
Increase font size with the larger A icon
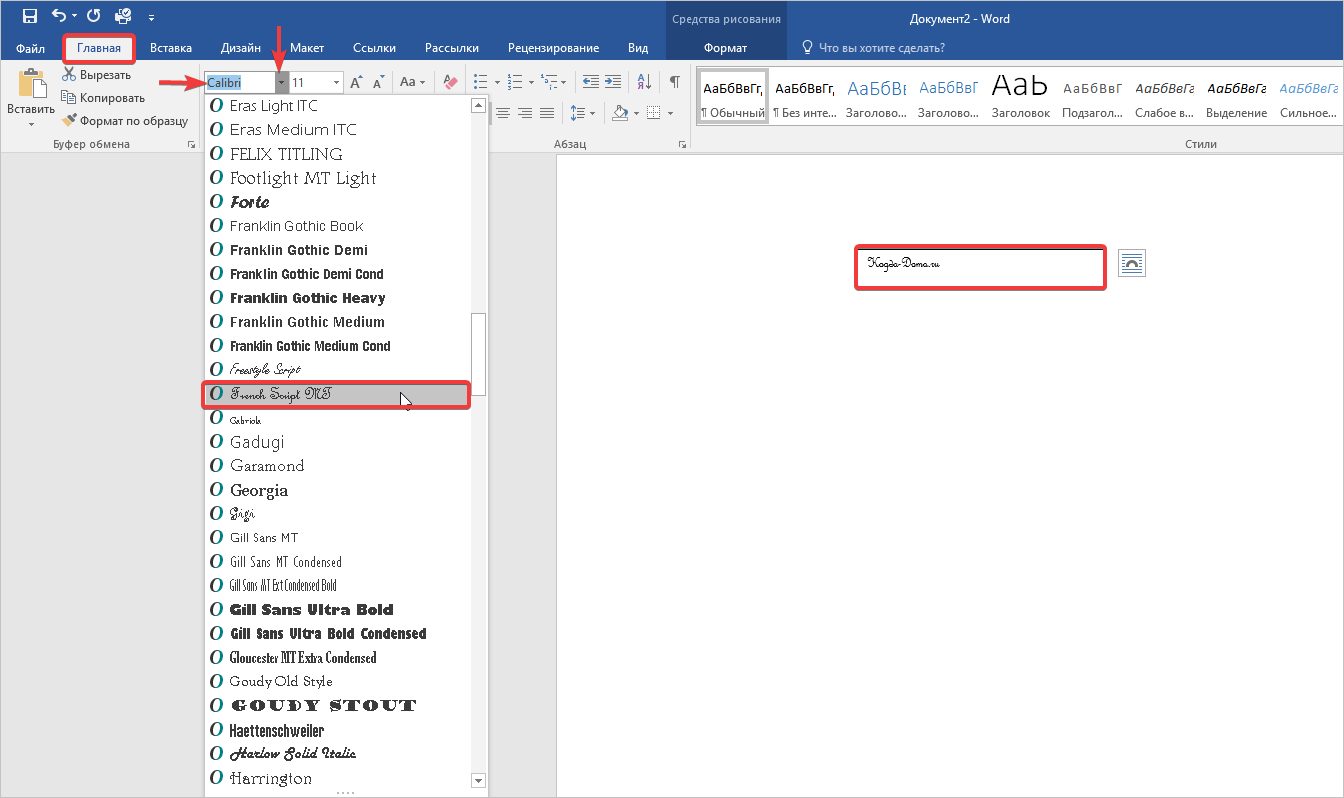pyautogui.click(x=357, y=82)
